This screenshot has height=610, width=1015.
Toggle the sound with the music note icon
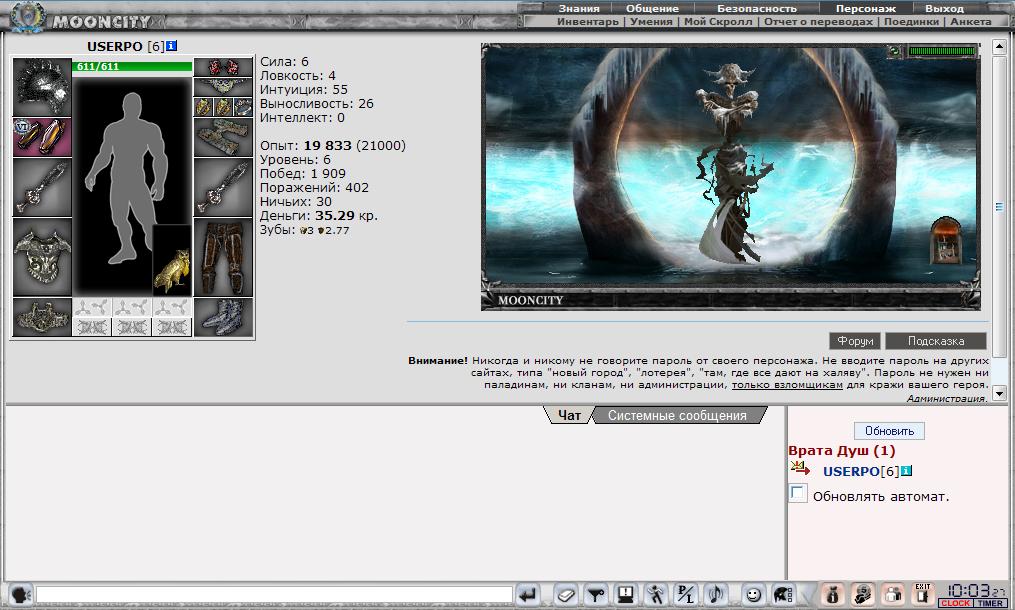[x=716, y=594]
